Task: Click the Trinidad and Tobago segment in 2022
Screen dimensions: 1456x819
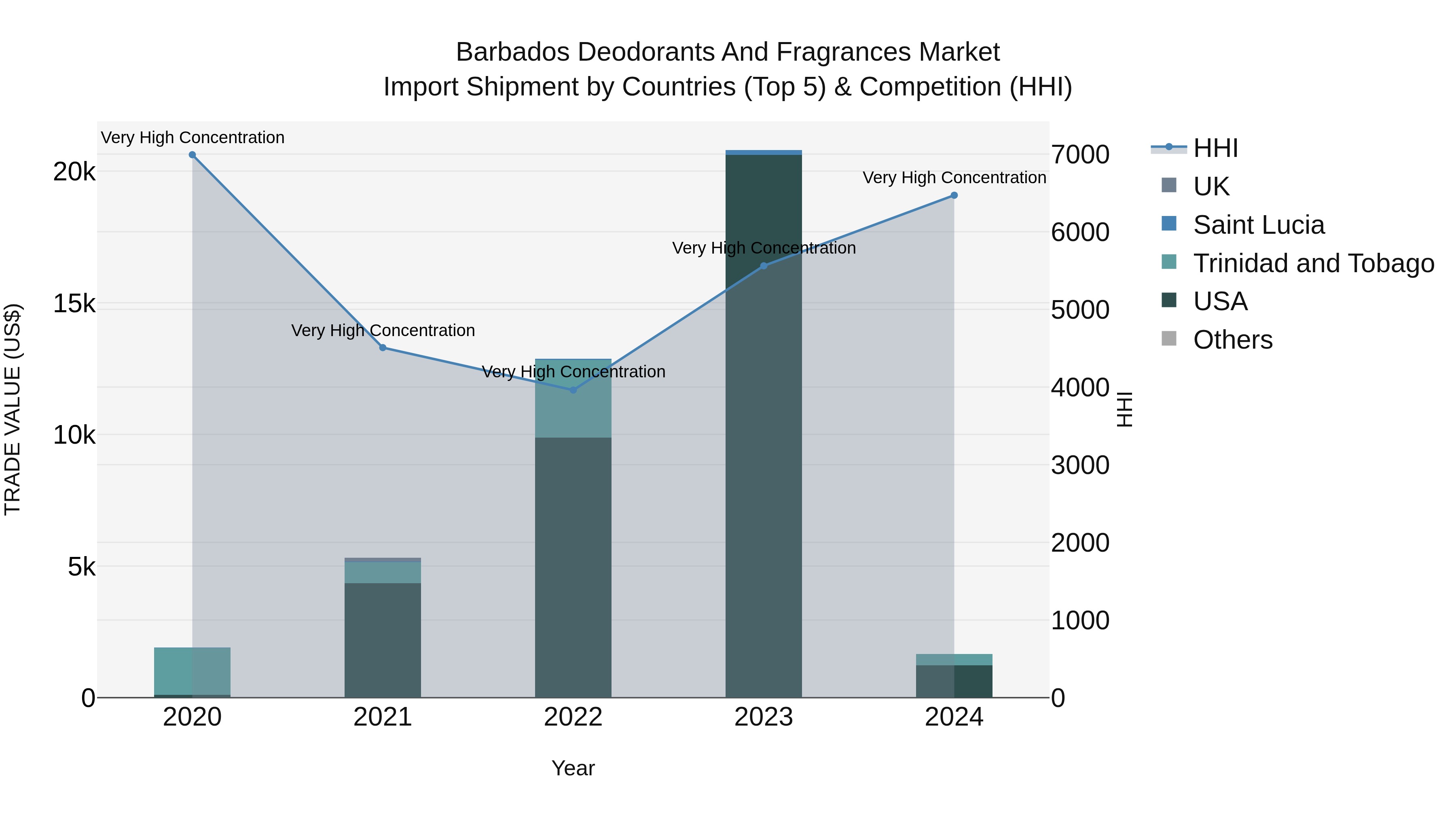Action: (x=573, y=398)
